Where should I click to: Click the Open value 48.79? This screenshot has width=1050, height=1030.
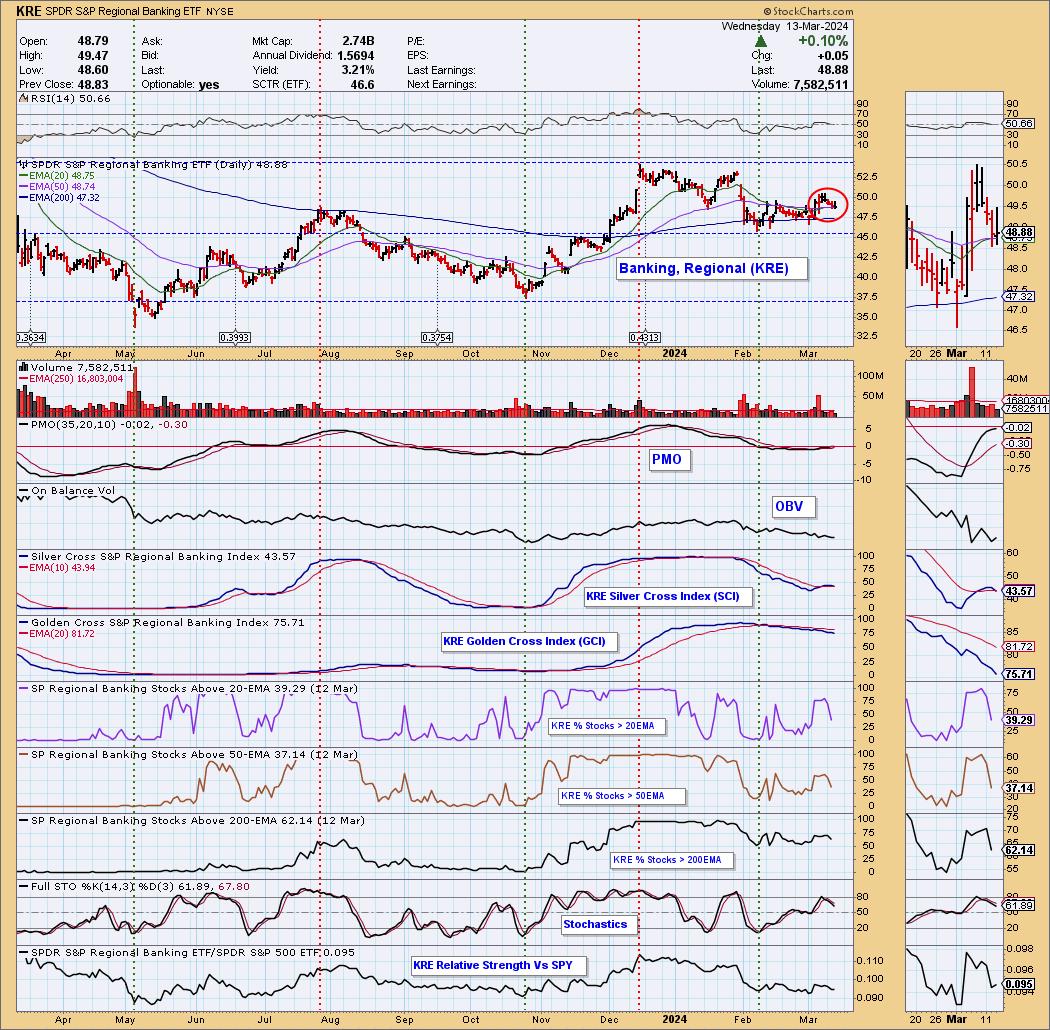[92, 42]
